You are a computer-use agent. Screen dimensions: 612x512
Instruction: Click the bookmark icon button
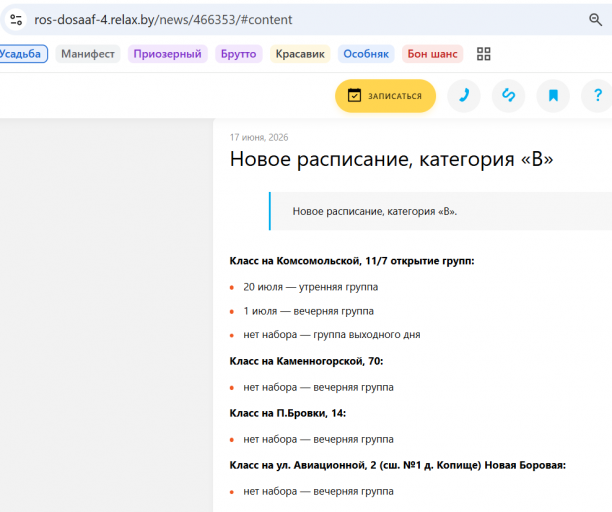point(553,96)
